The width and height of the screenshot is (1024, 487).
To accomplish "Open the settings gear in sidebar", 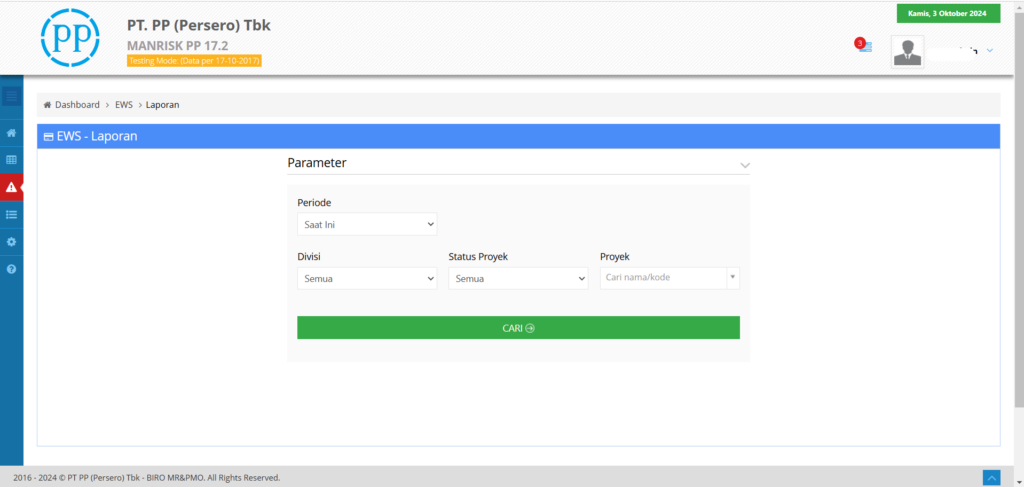I will [x=11, y=242].
